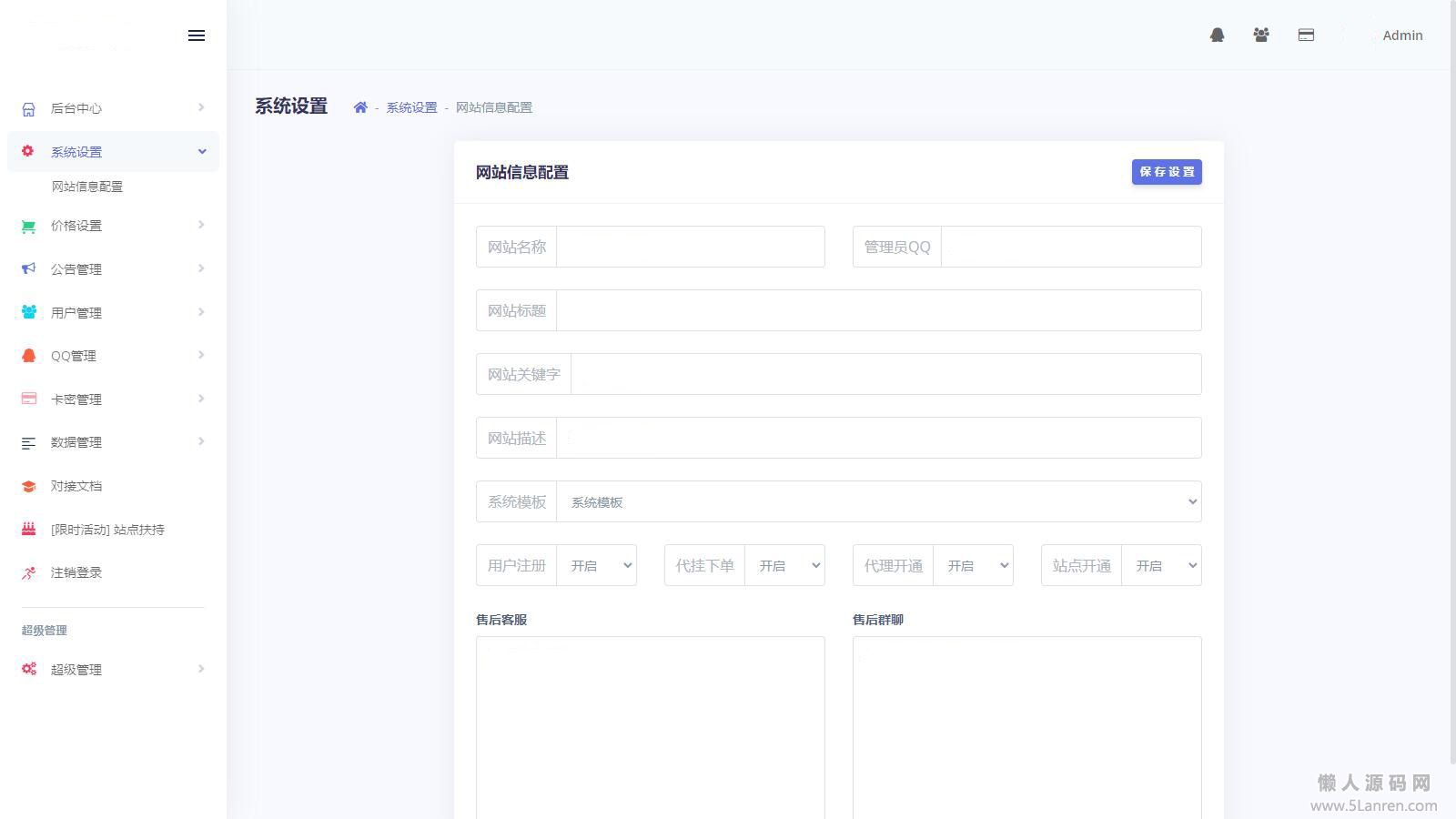
Task: Open 公告管理 sidebar menu
Action: pos(113,269)
